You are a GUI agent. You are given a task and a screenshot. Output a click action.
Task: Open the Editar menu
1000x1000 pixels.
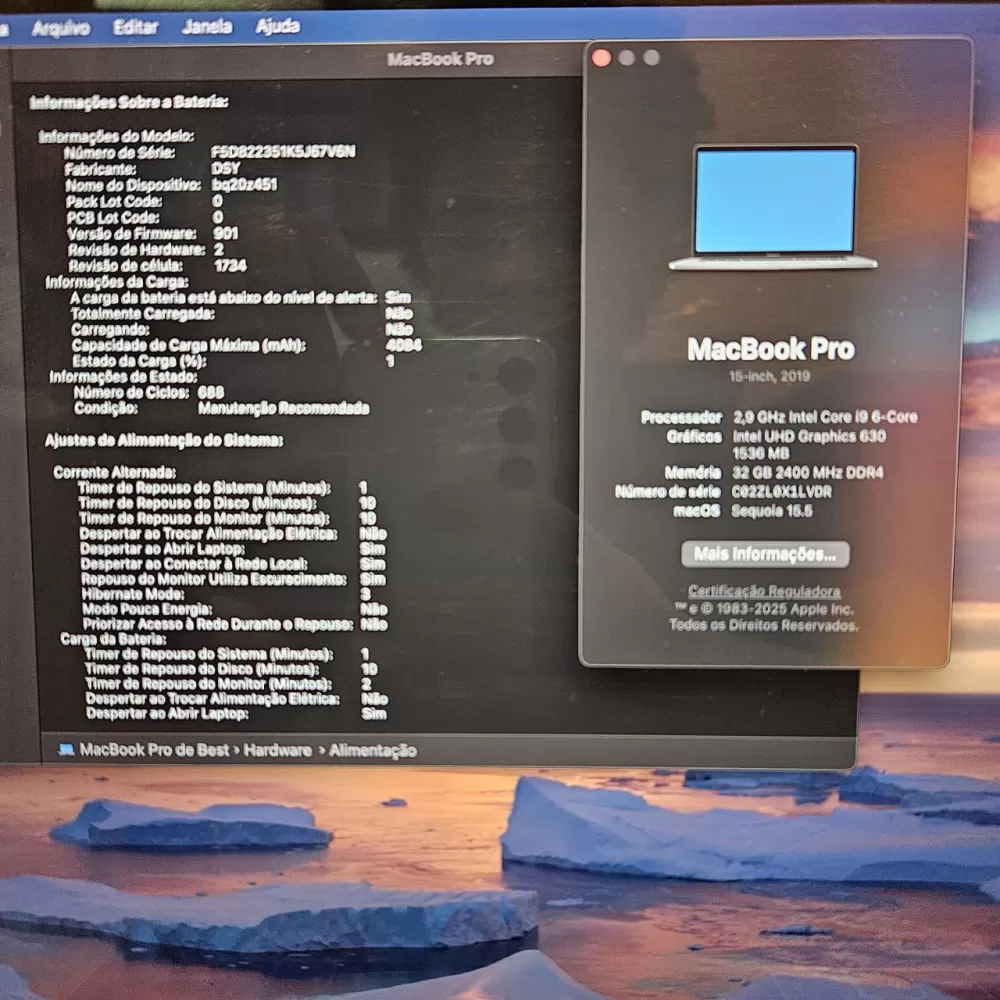coord(135,27)
